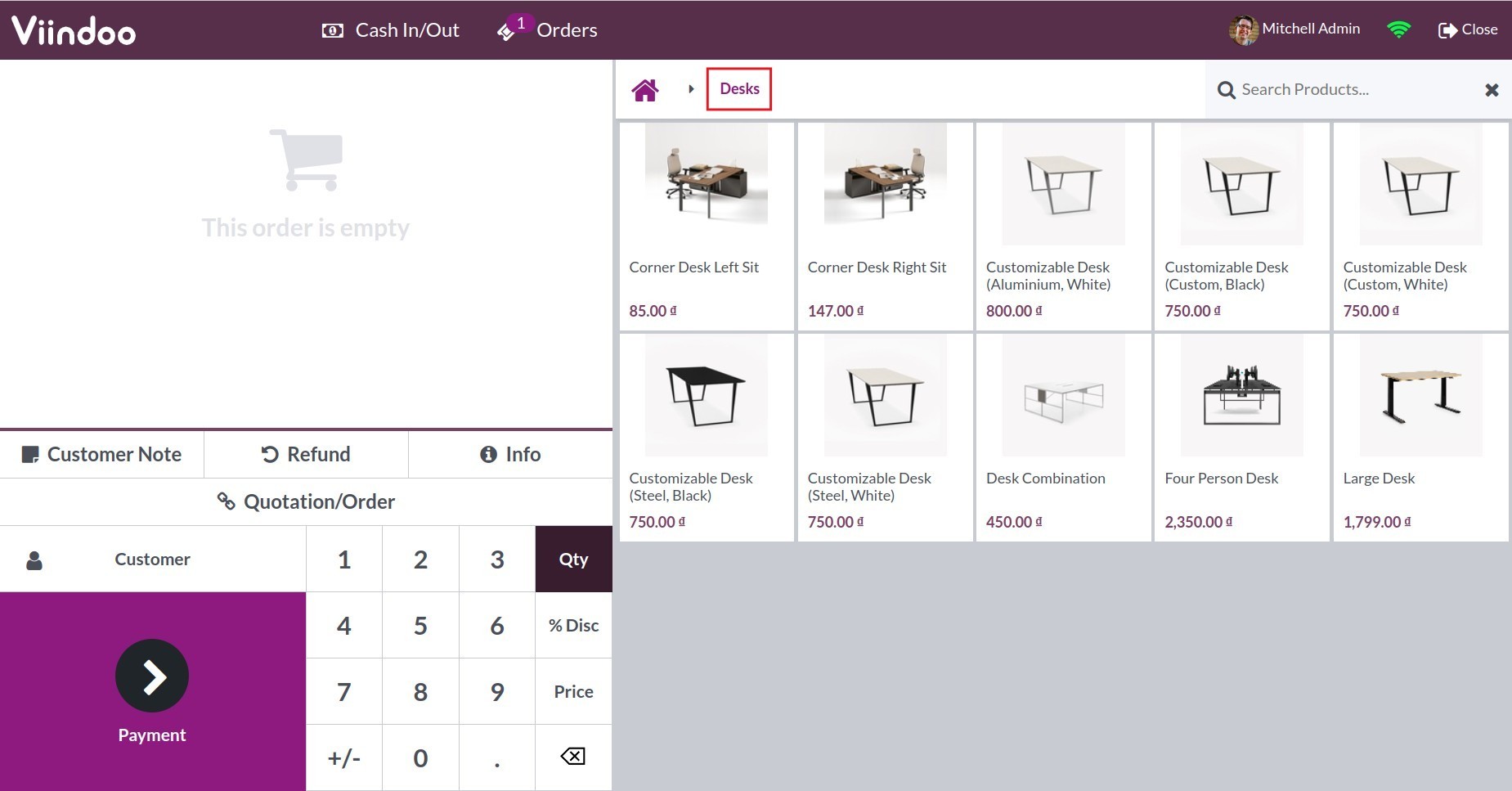This screenshot has width=1512, height=791.
Task: Select Customizable Desk (Custom, Black)
Action: 1241,227
